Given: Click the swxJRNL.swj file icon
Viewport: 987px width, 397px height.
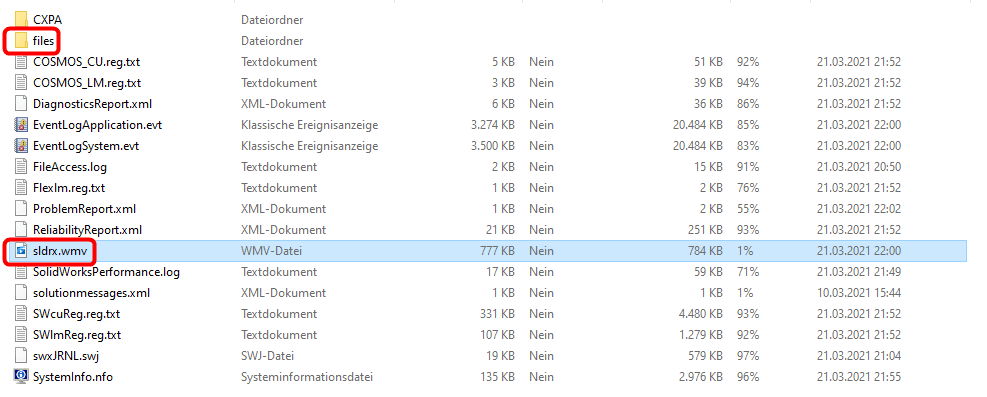Looking at the screenshot, I should (x=21, y=356).
